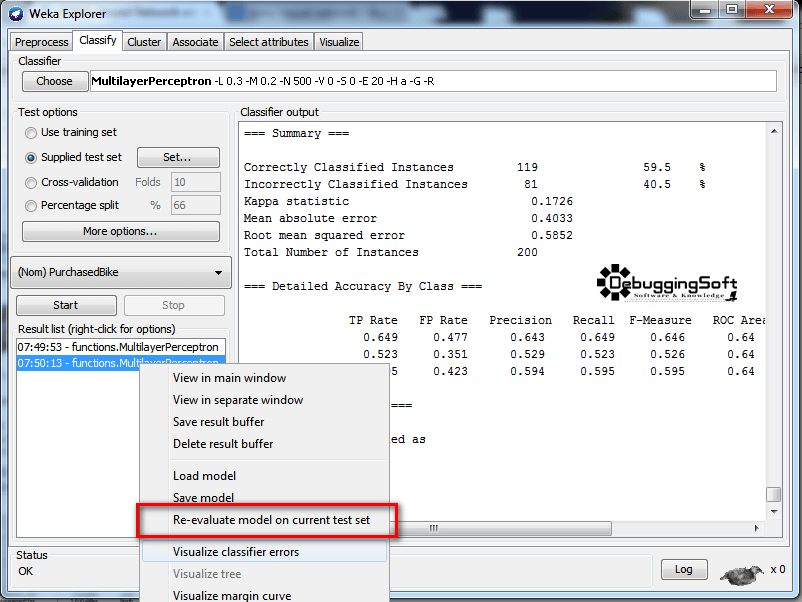Close the Weka Explorer window

769,10
